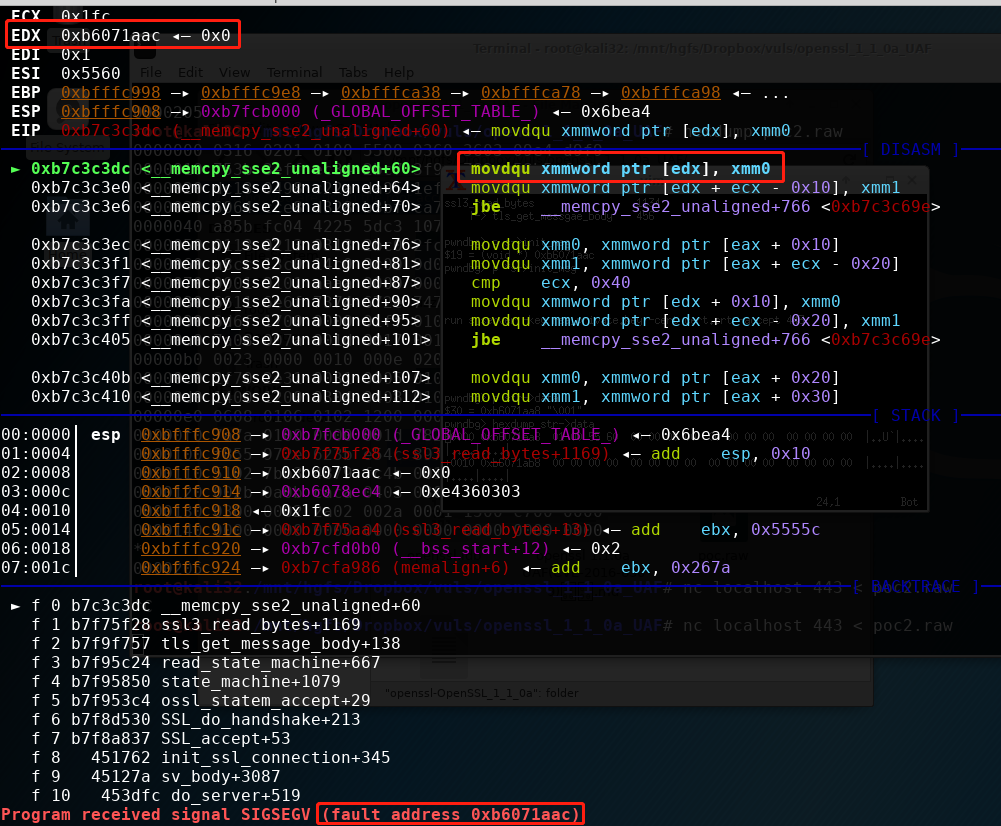The height and width of the screenshot is (826, 1001).
Task: Click EBP chain address 0xbfffc9e8
Action: pyautogui.click(x=250, y=93)
